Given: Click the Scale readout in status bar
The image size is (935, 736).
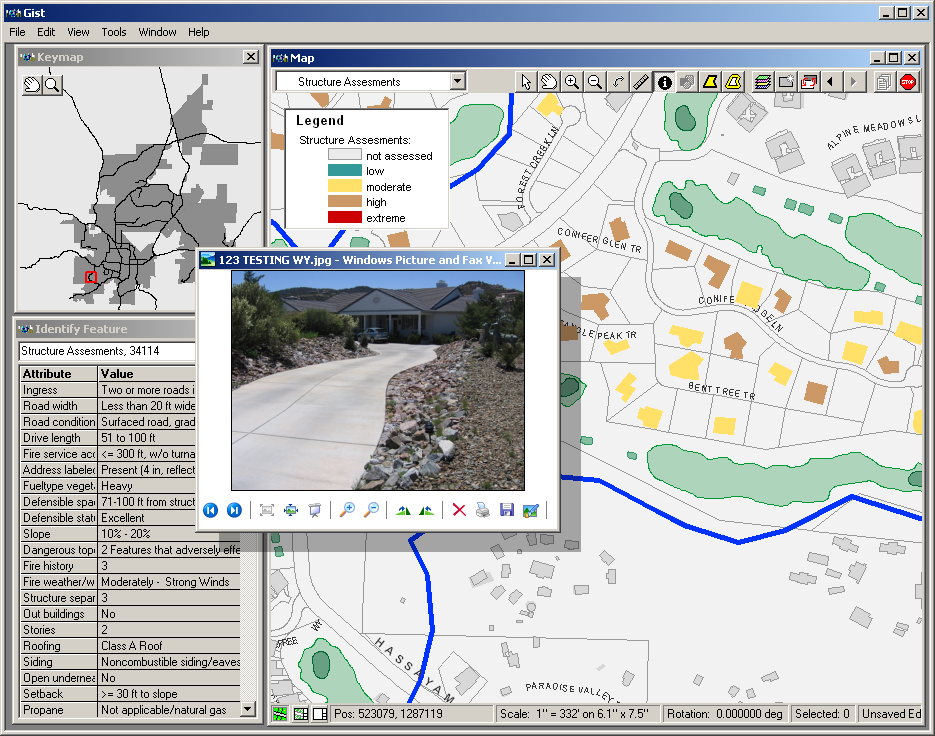Looking at the screenshot, I should coord(576,714).
